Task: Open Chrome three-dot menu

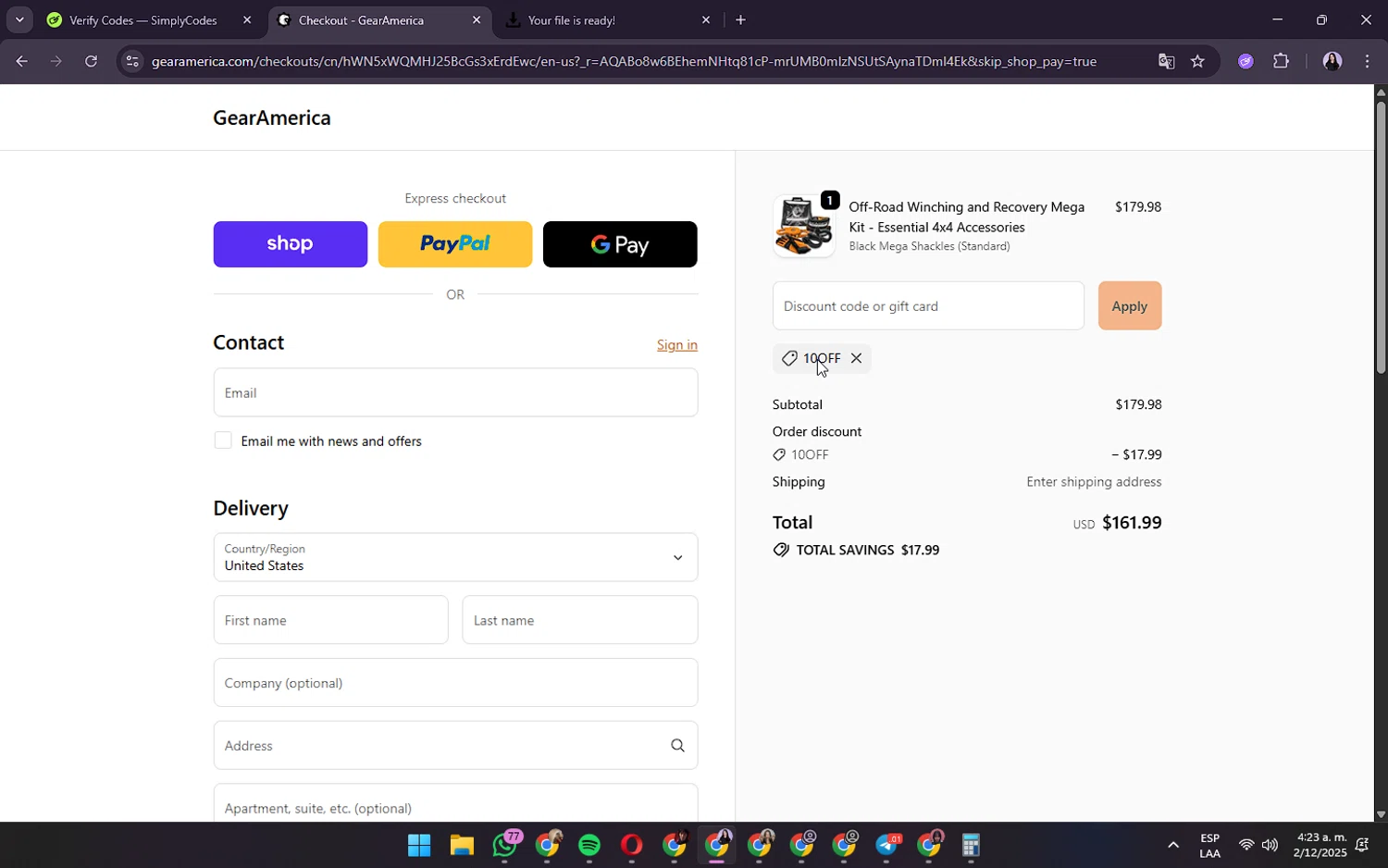Action: coord(1367,61)
